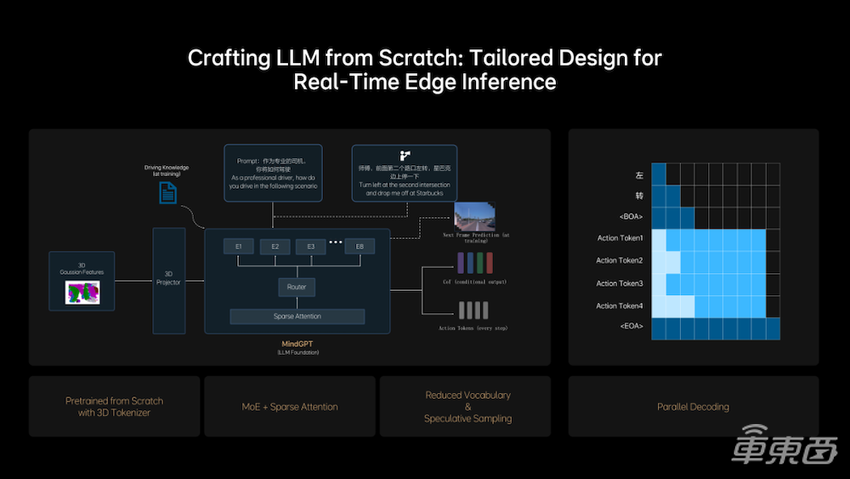
Task: Select the E2 expert block
Action: pos(274,246)
